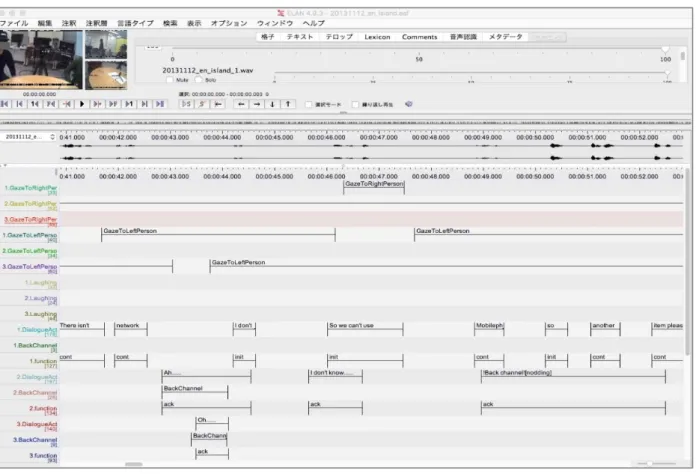Image resolution: width=696 pixels, height=474 pixels.
Task: Select the GazeToRightPerson annotation
Action: 374,187
